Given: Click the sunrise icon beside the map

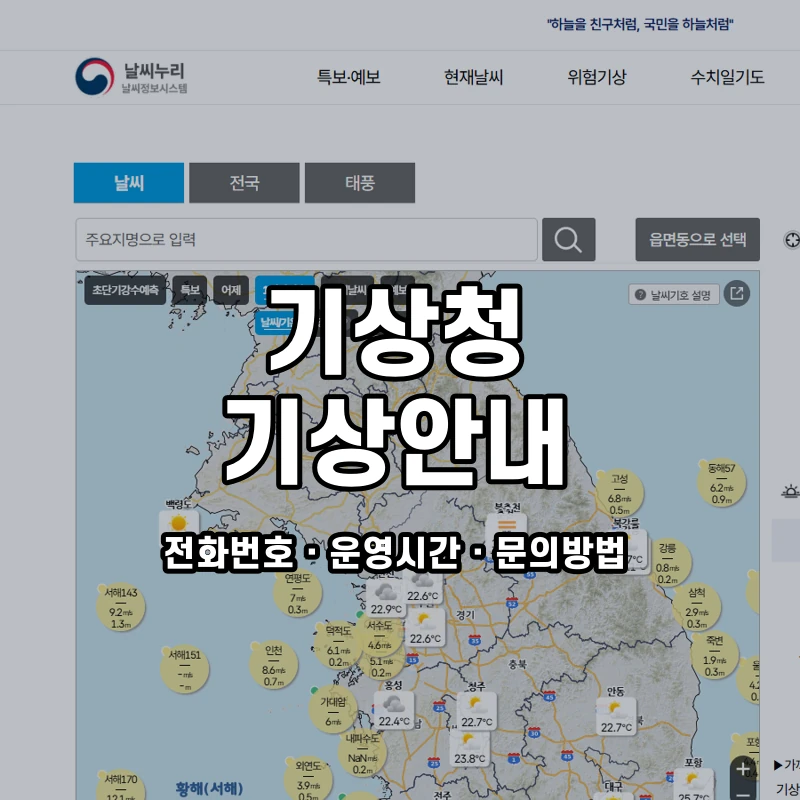Looking at the screenshot, I should coord(790,491).
